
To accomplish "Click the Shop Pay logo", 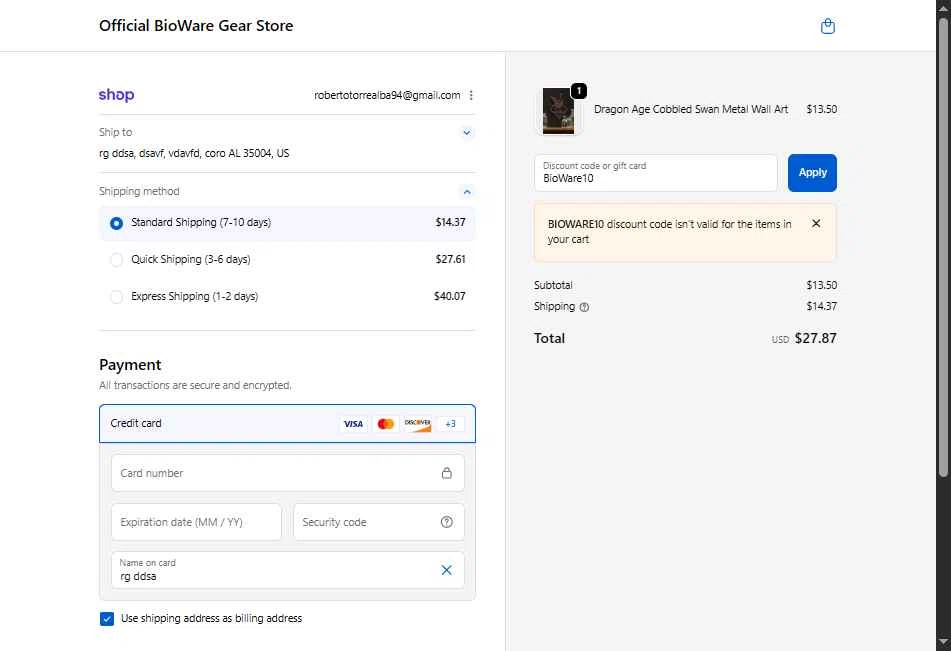I will (116, 95).
